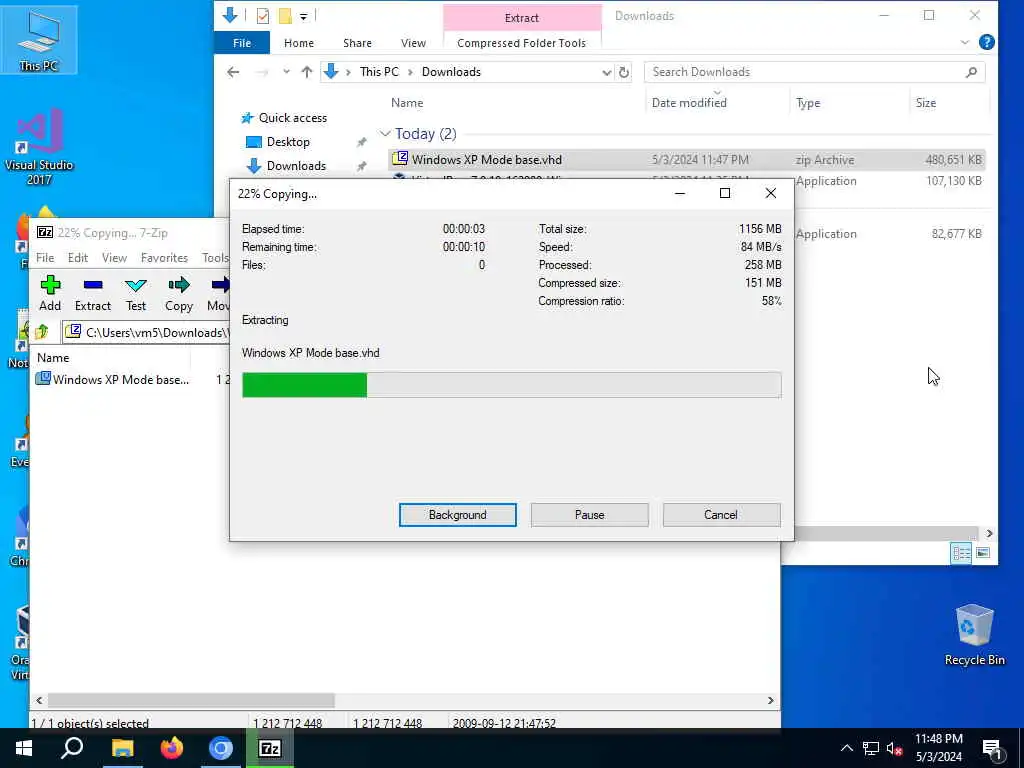Click the Extract contextual tab header

pos(522,18)
